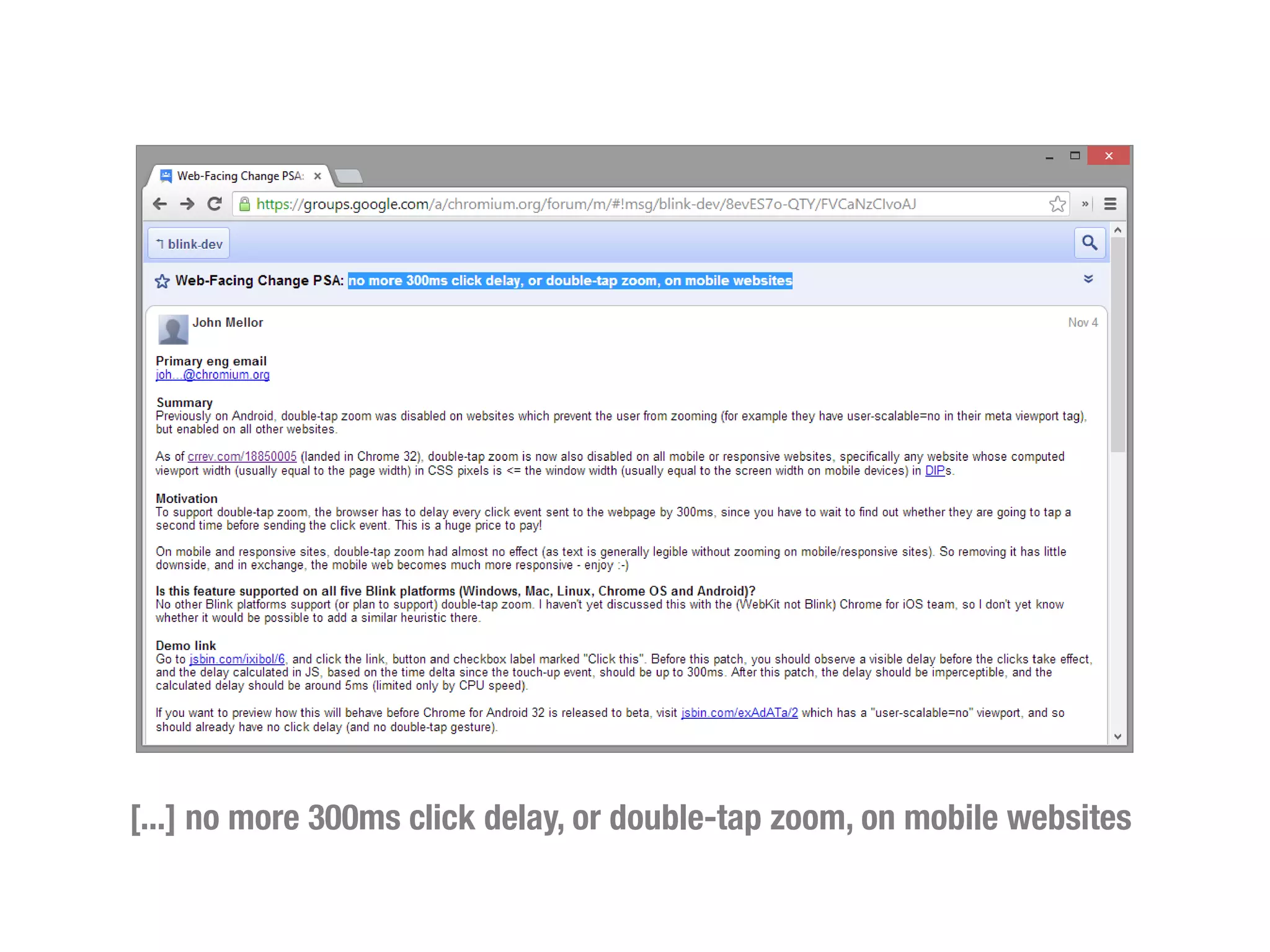Screen dimensions: 1270x952
Task: Close the Chrome window
Action: 1109,156
